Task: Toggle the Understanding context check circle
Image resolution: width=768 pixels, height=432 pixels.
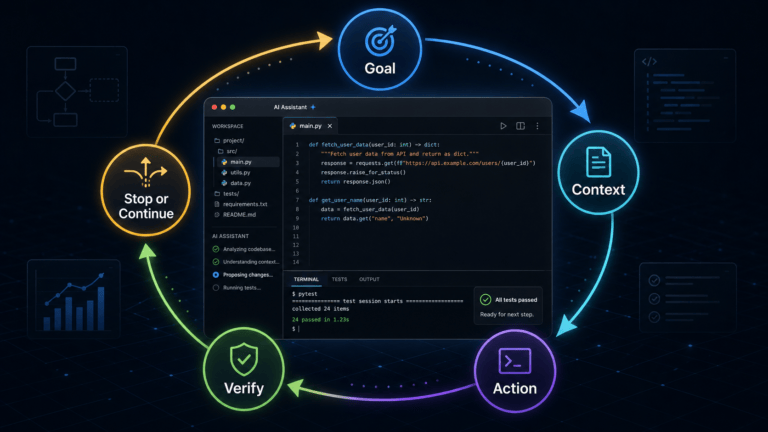Action: [216, 262]
